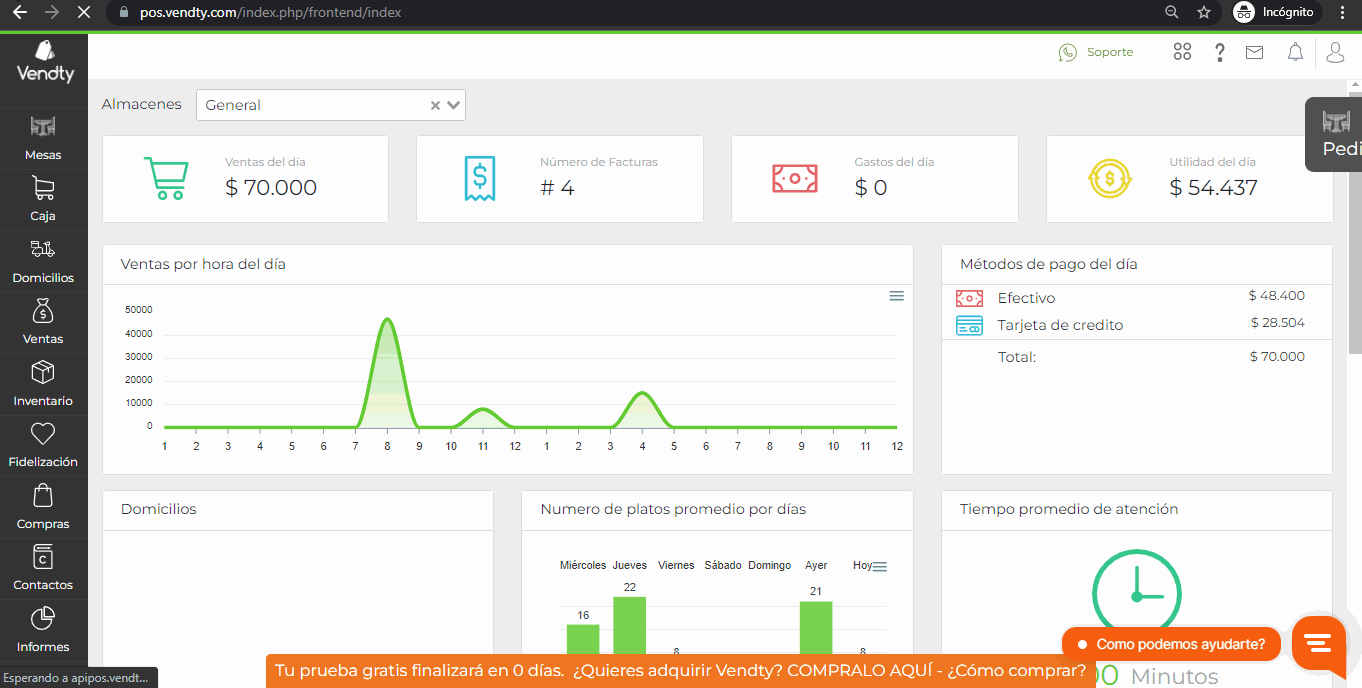1362x688 pixels.
Task: Stop page loading in browser
Action: [x=83, y=13]
